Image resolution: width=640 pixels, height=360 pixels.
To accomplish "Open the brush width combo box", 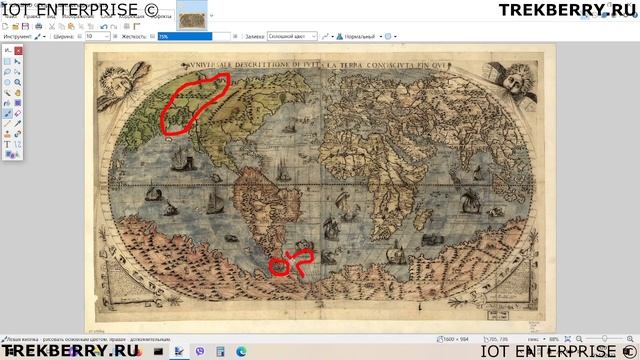I will [x=98, y=36].
